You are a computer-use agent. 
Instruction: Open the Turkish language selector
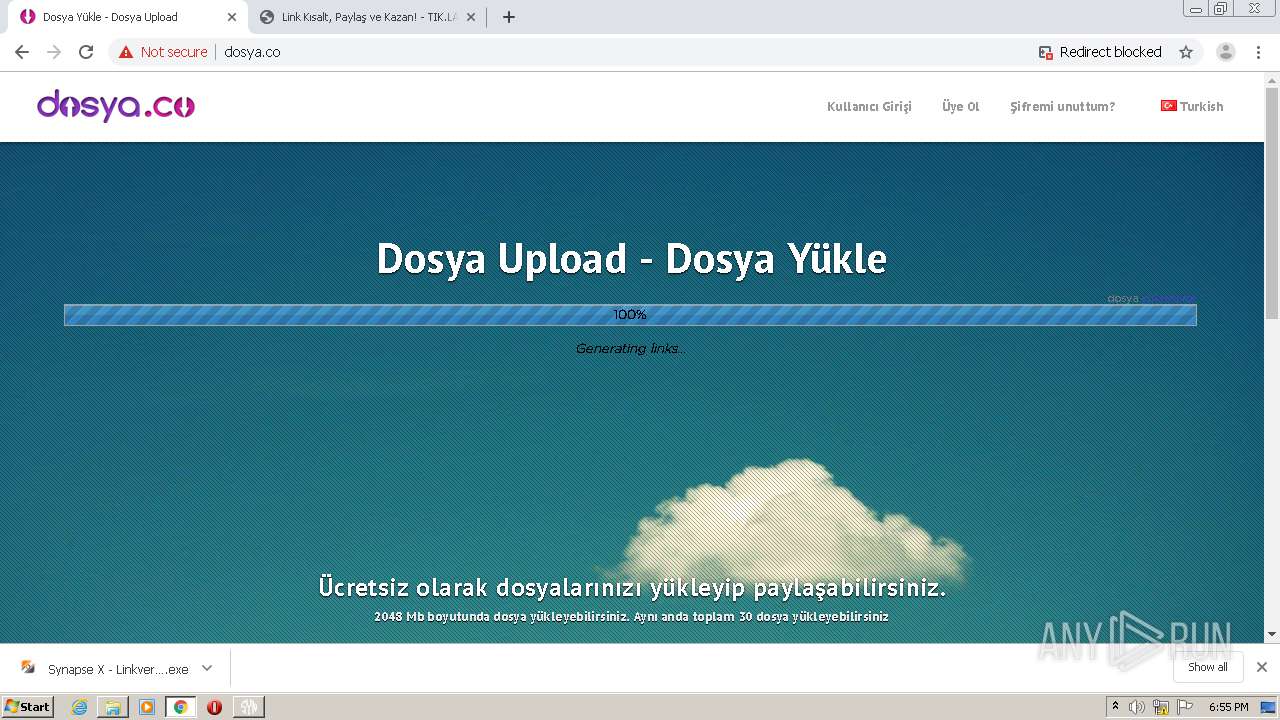pyautogui.click(x=1192, y=106)
